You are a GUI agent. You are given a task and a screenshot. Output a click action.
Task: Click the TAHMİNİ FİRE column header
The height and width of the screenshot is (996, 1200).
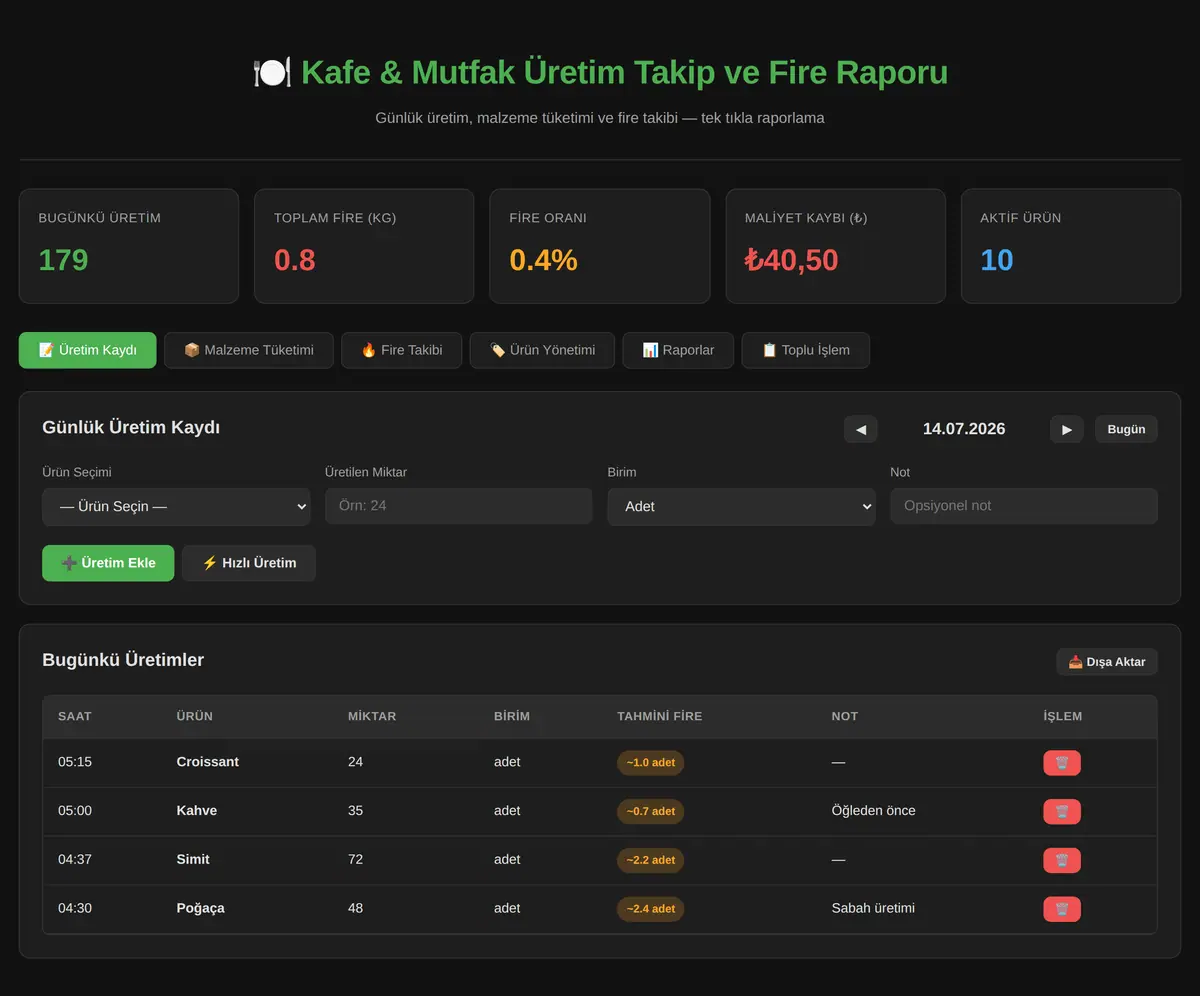point(660,716)
